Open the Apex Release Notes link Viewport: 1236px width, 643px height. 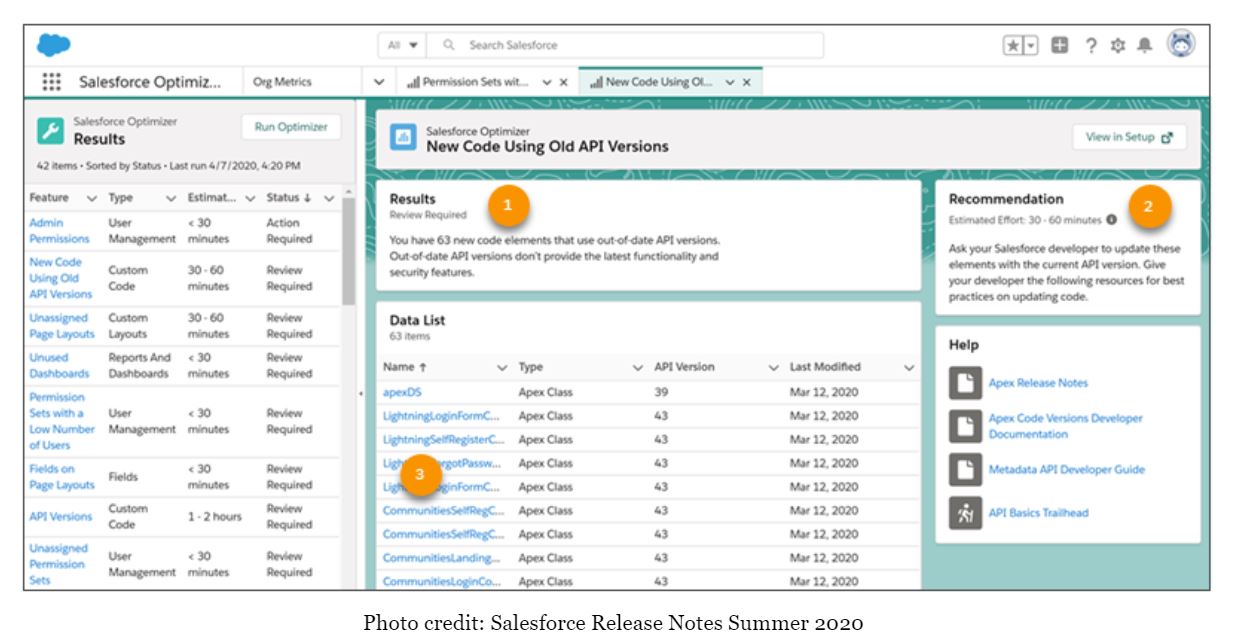point(1037,383)
